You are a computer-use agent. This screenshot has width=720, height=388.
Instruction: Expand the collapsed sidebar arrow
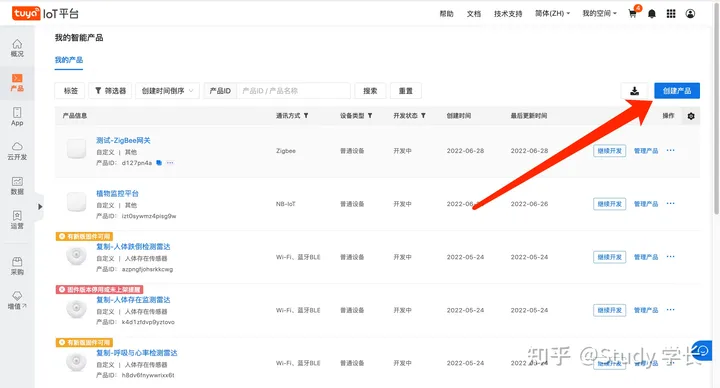40,207
